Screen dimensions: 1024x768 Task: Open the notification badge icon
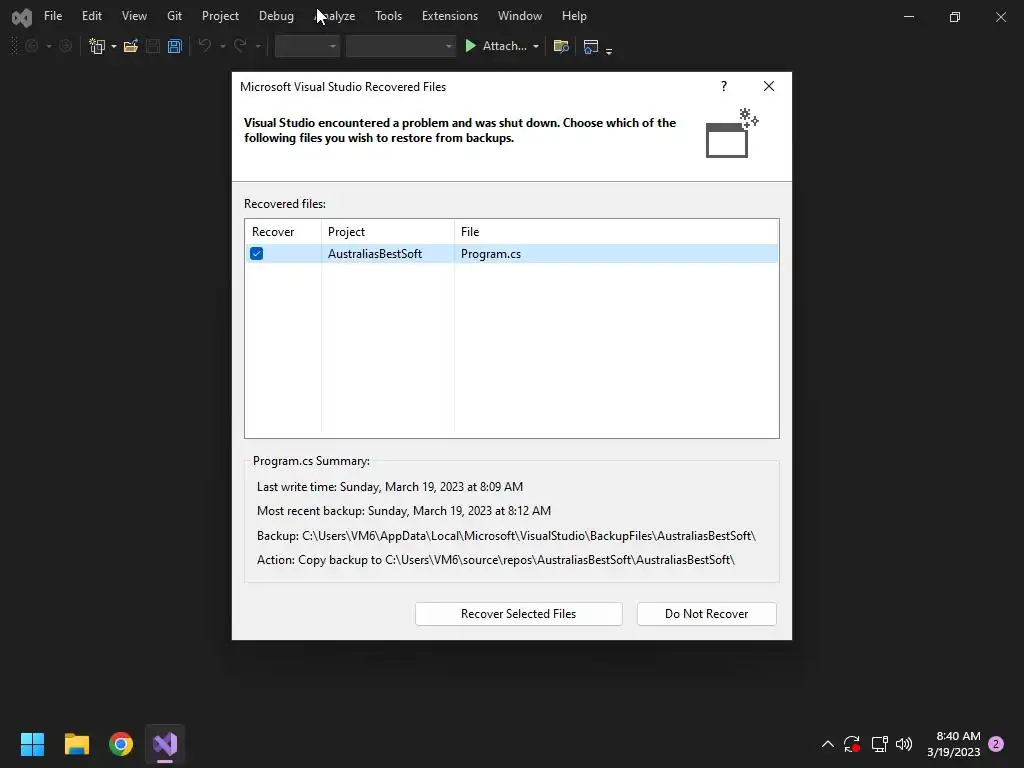click(x=996, y=744)
